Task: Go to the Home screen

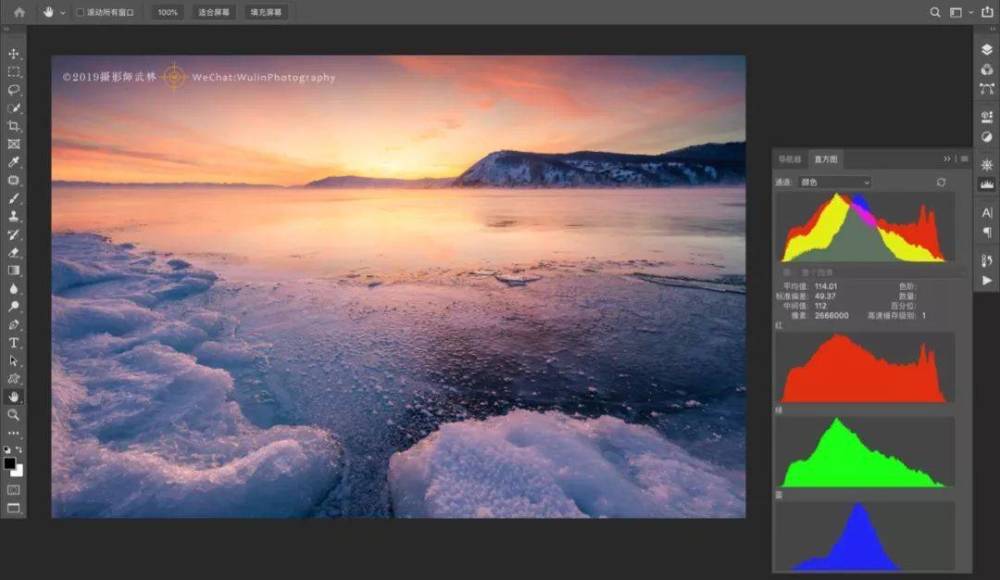Action: point(20,12)
